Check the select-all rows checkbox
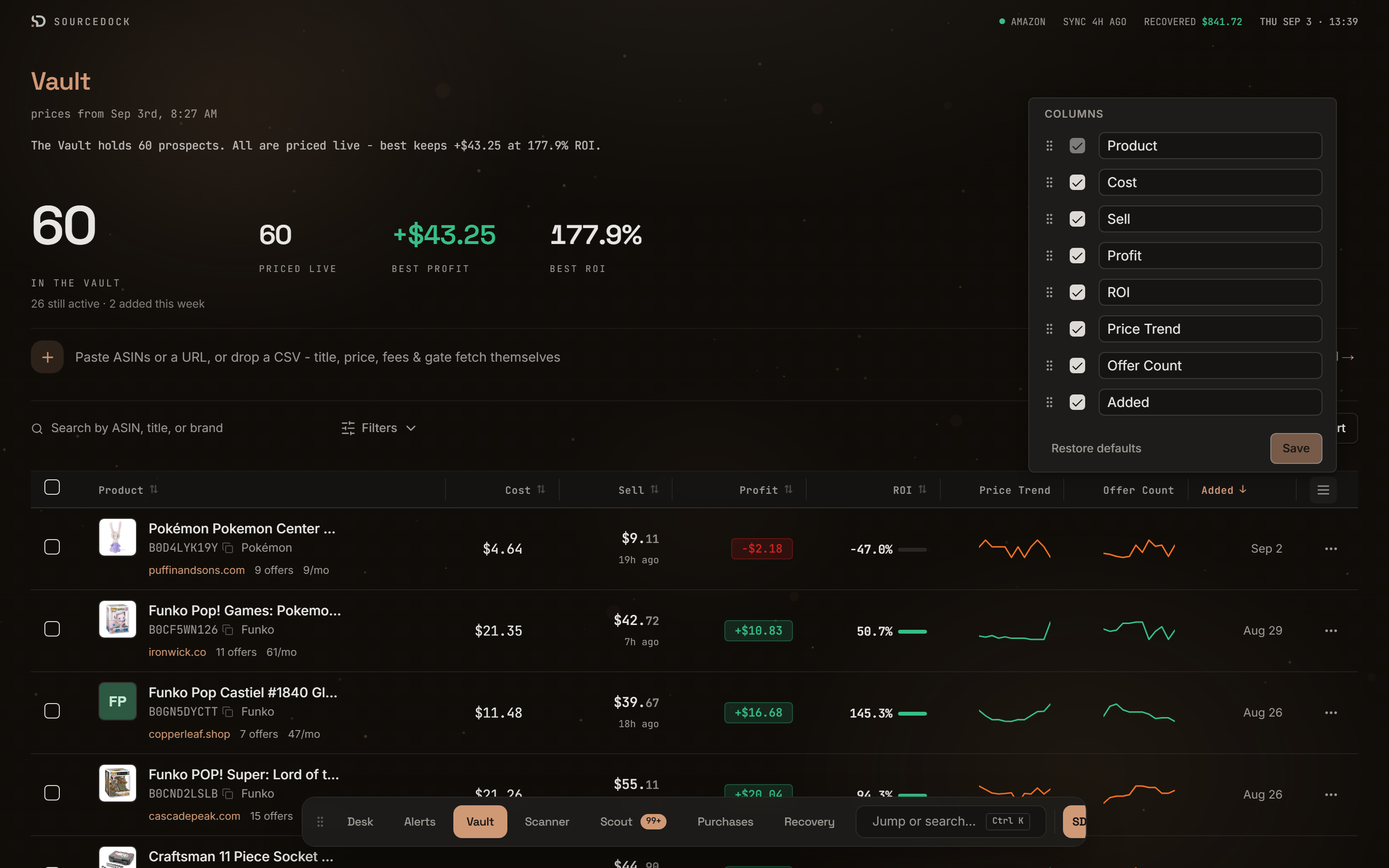1389x868 pixels. click(x=52, y=488)
